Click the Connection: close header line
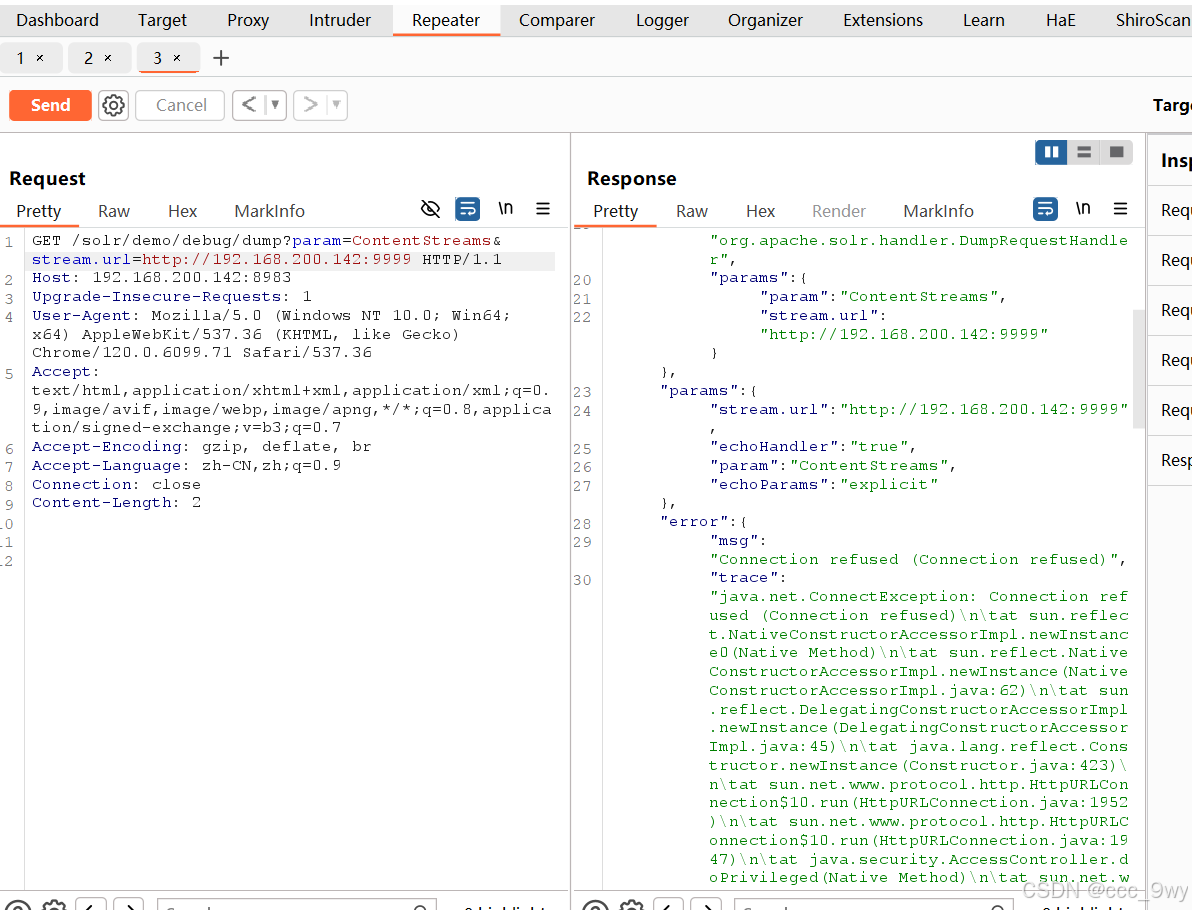 point(116,484)
